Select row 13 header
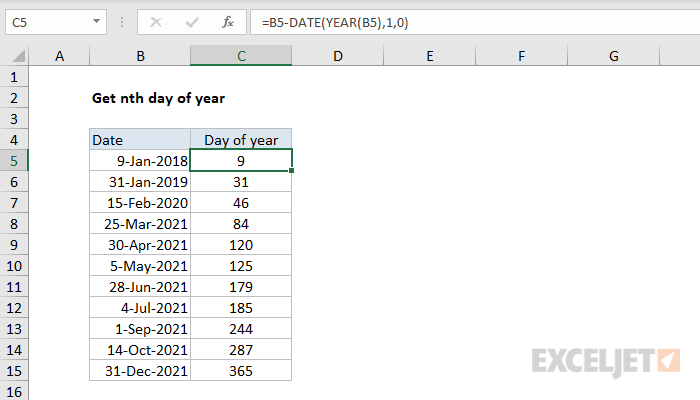 (14, 329)
